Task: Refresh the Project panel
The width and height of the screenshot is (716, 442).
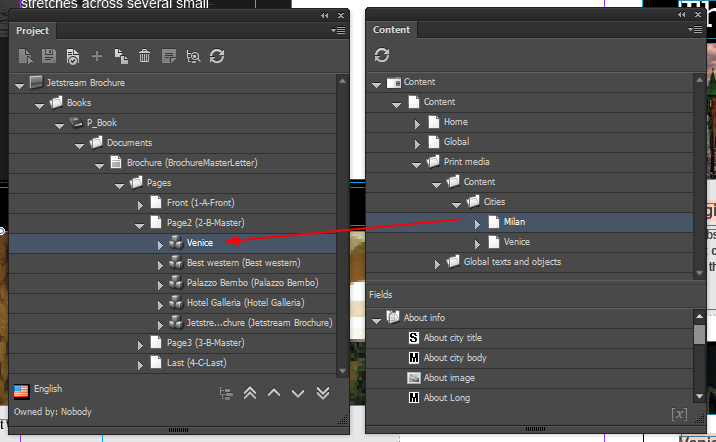Action: 216,57
